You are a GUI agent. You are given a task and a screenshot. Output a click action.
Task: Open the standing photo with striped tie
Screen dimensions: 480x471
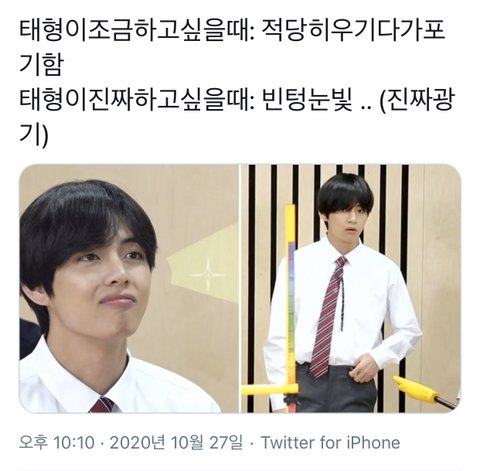(x=351, y=289)
